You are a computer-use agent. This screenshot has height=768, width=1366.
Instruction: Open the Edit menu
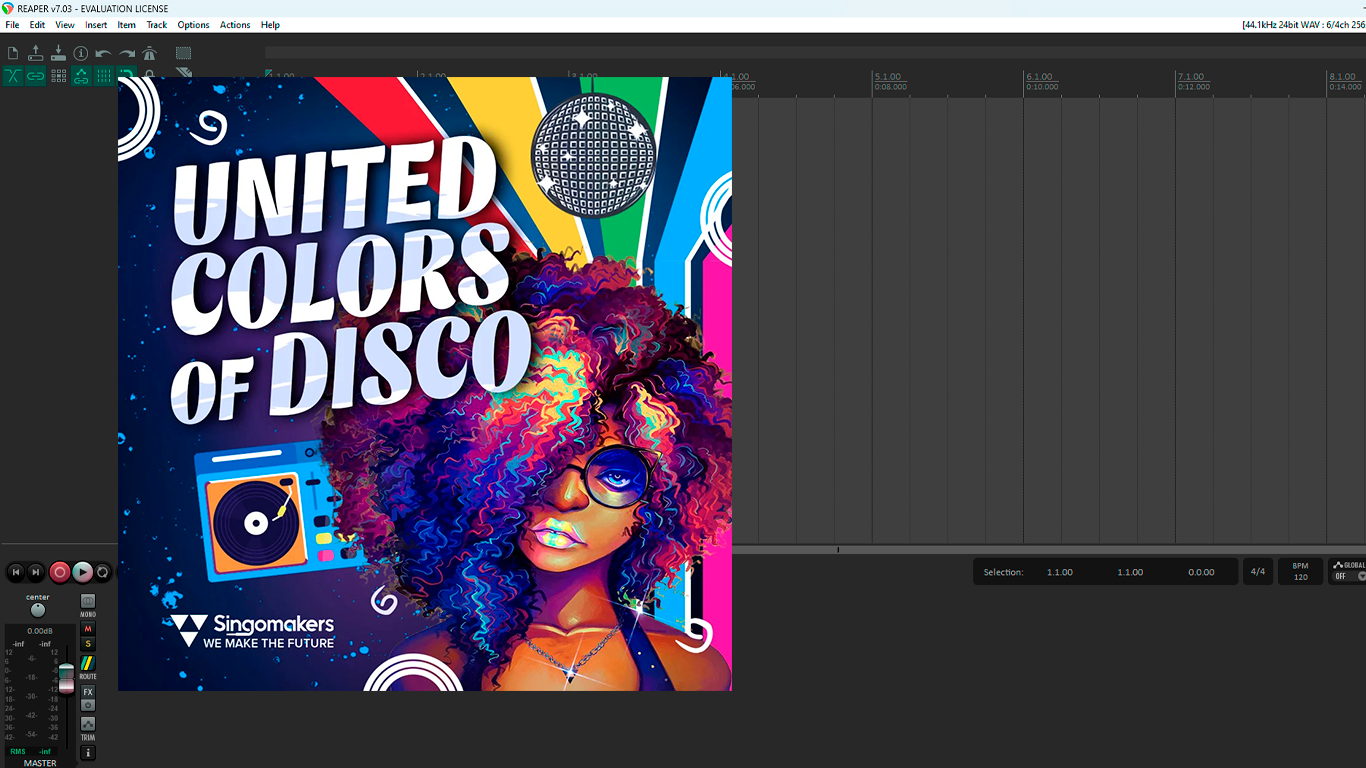(37, 25)
